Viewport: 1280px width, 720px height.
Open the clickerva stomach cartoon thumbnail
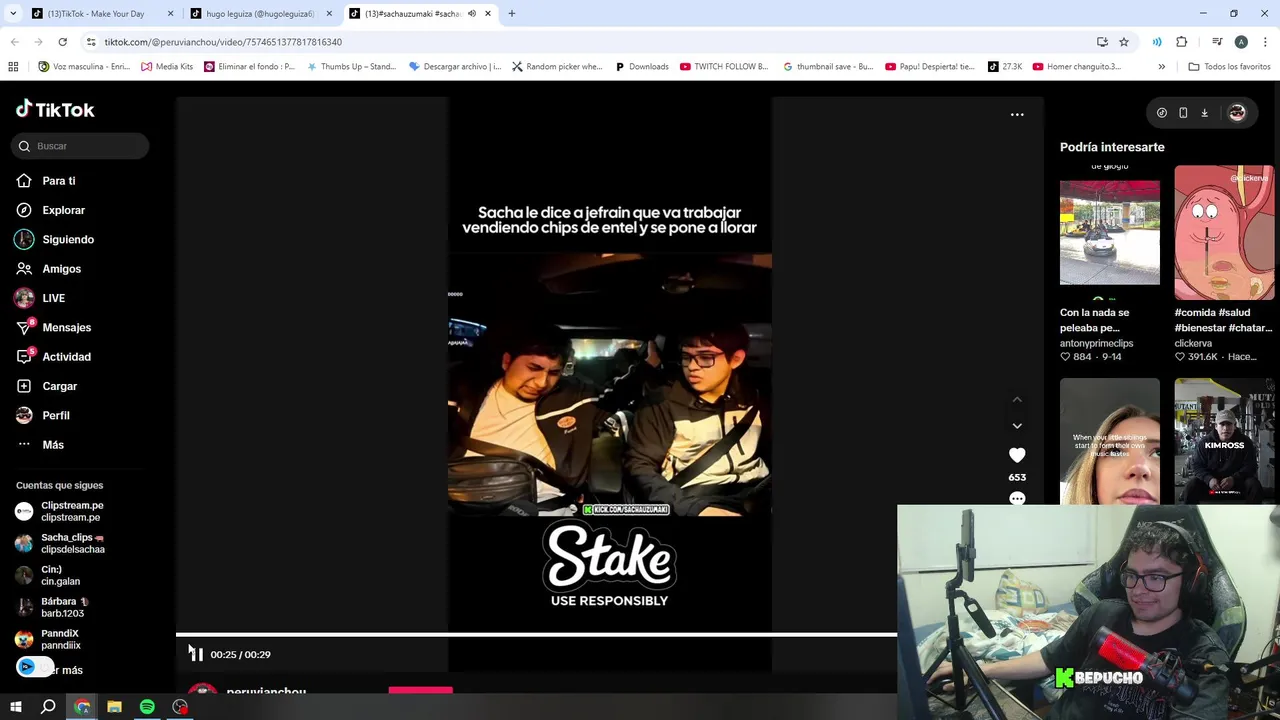[1224, 232]
